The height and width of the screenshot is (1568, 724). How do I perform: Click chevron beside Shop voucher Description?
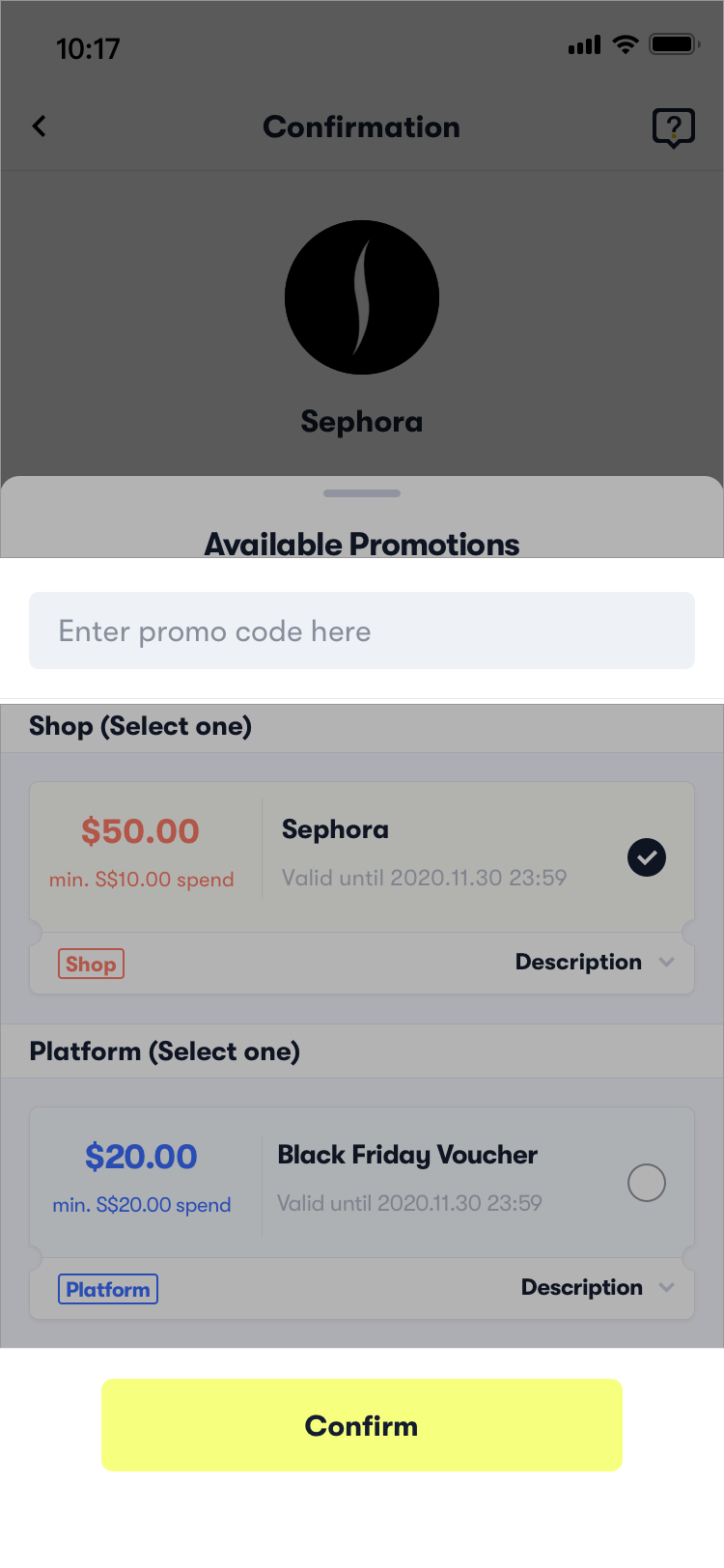point(666,962)
